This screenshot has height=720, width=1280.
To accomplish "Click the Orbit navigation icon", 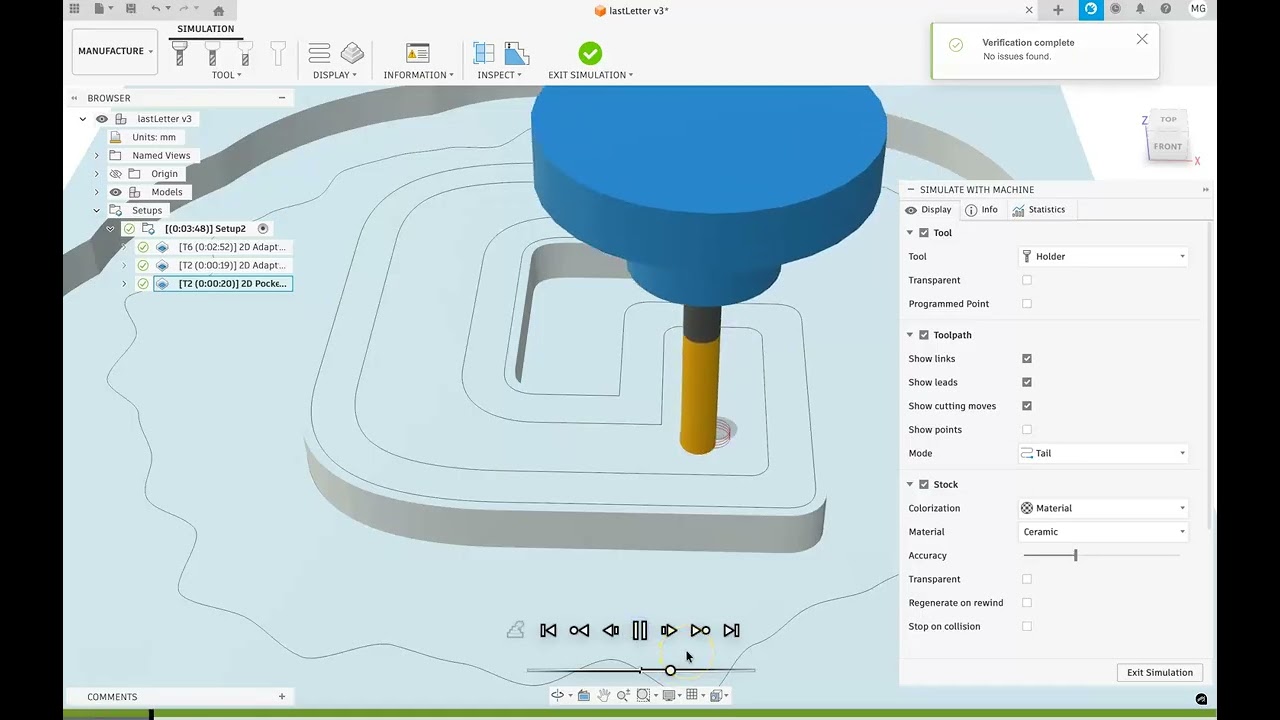I will (x=560, y=695).
